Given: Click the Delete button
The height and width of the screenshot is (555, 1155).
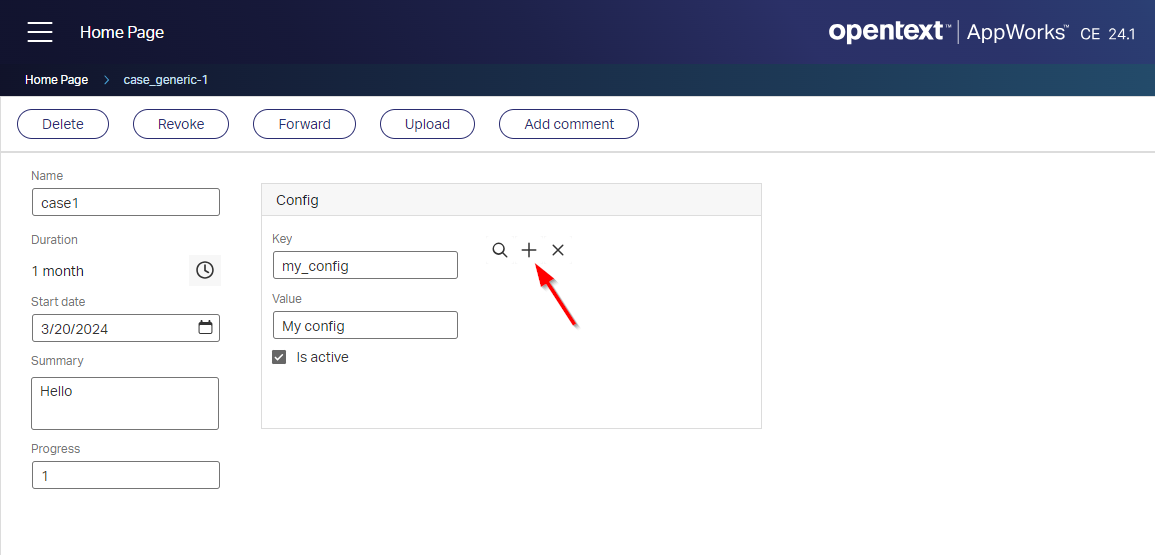Looking at the screenshot, I should click(x=63, y=124).
